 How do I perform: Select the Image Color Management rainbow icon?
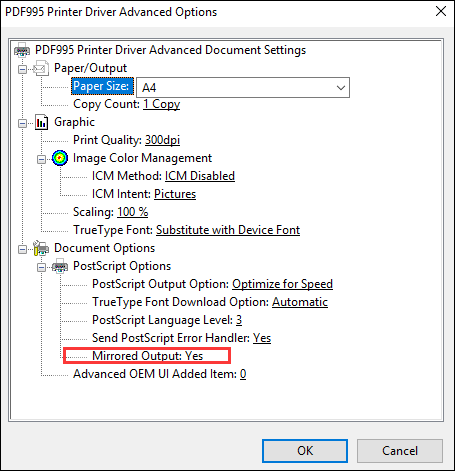pyautogui.click(x=60, y=158)
